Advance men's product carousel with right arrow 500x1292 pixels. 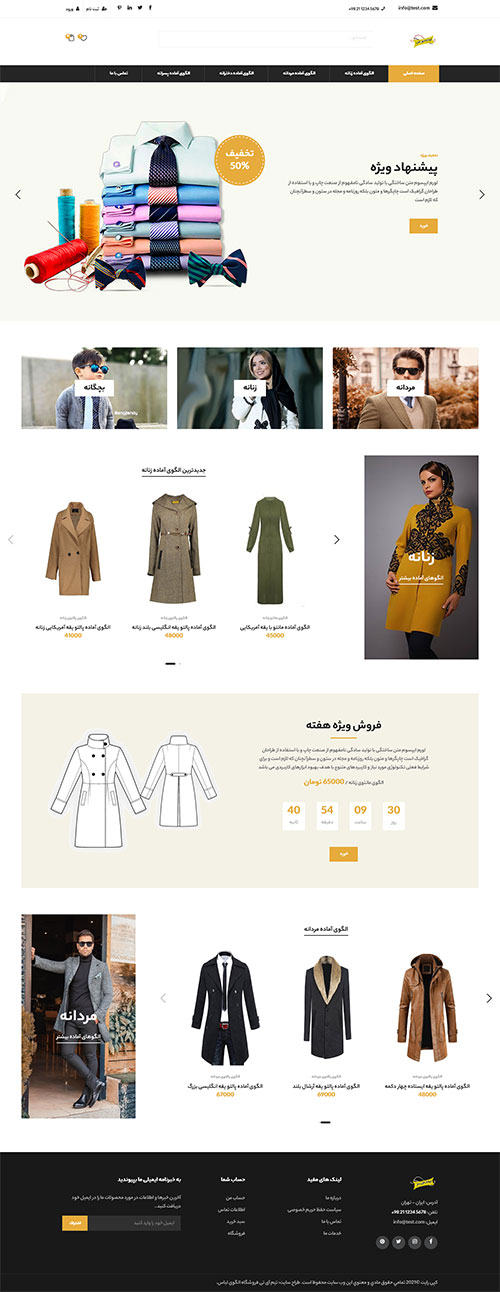pyautogui.click(x=489, y=997)
